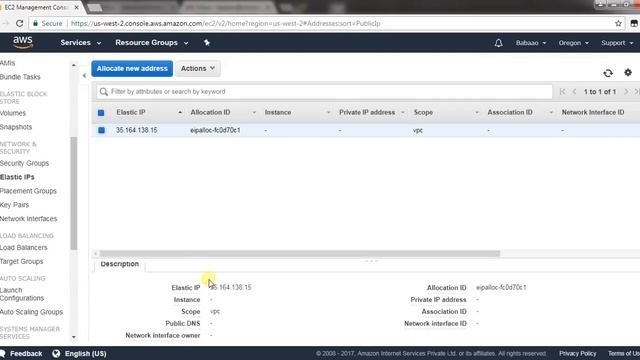Open the Oregon region selector

tap(573, 43)
